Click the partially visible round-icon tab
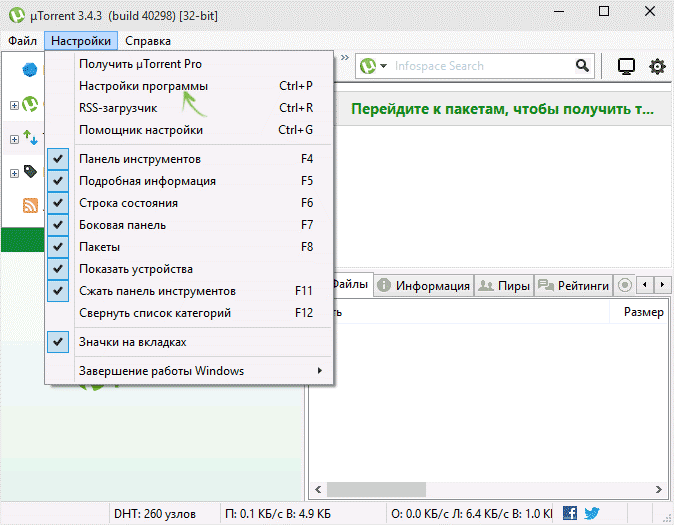 (624, 286)
